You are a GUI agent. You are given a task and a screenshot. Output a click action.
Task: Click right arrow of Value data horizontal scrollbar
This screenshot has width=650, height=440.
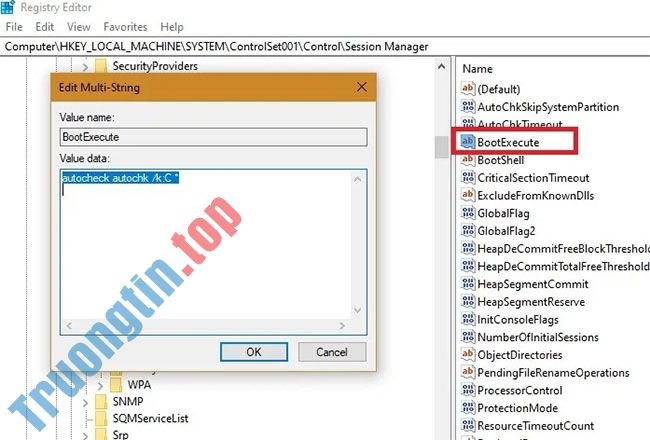pyautogui.click(x=342, y=326)
